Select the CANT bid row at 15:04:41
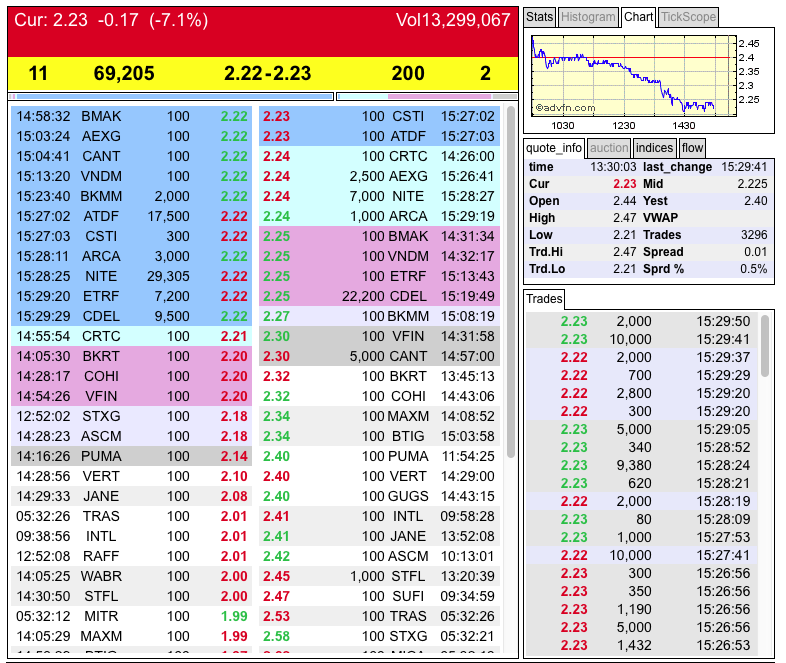The image size is (786, 663). [x=131, y=156]
